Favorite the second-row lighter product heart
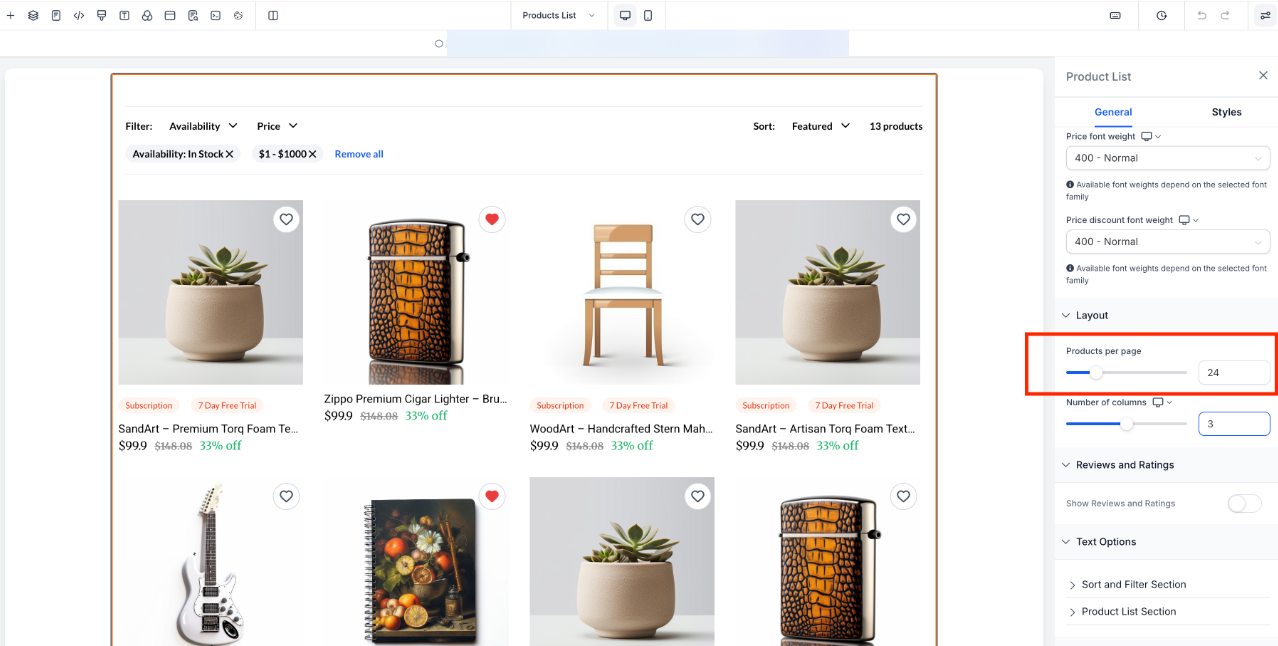Viewport: 1278px width, 646px height. (x=904, y=496)
